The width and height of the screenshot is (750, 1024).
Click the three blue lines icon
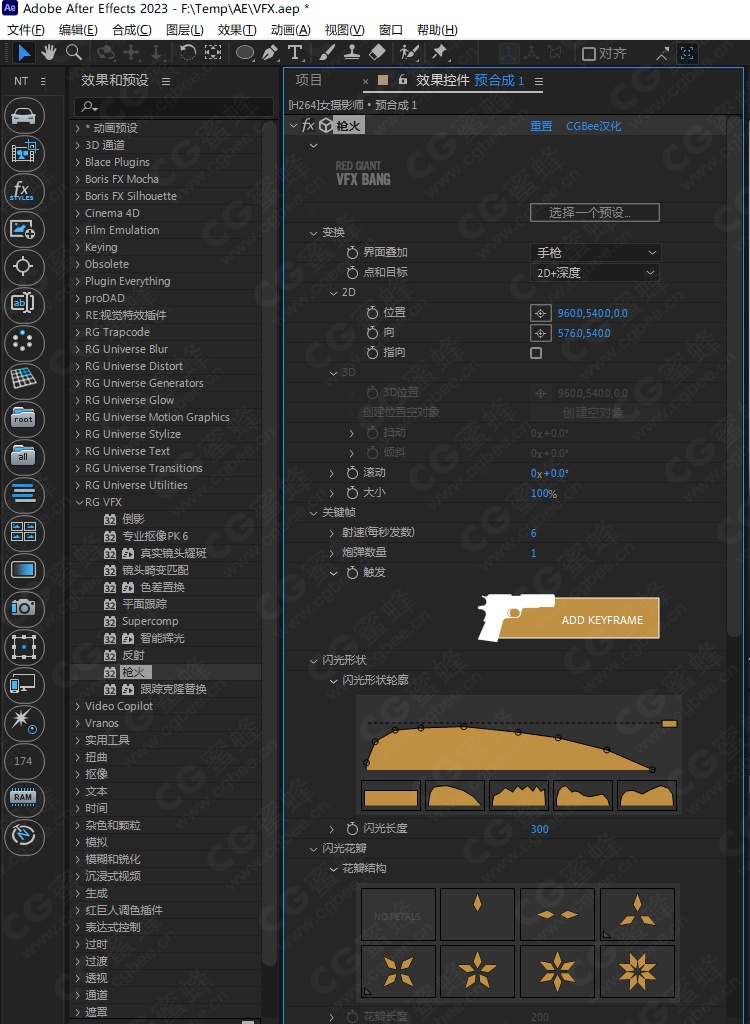coord(24,495)
